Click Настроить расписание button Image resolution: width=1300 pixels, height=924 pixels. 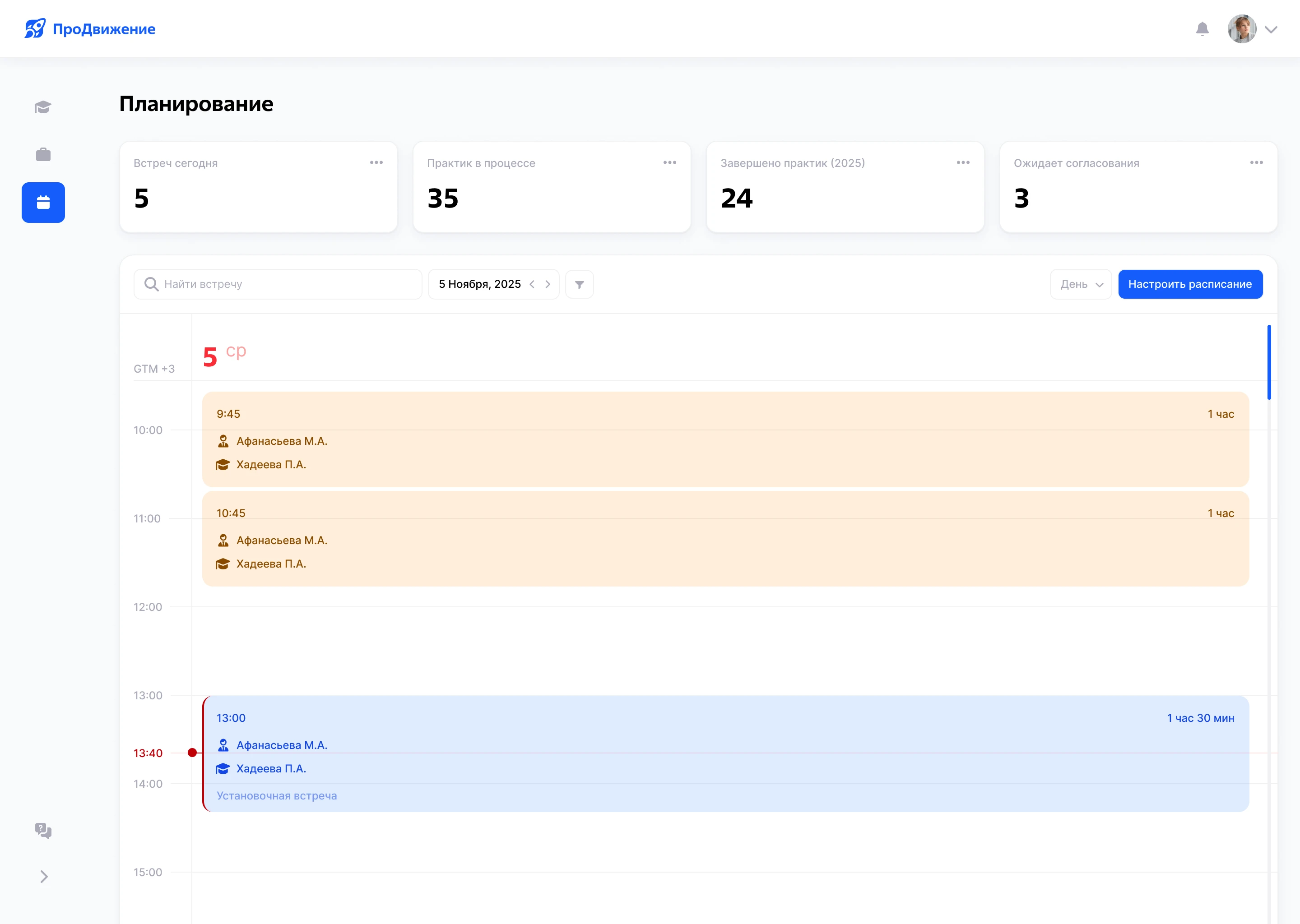[x=1190, y=284]
